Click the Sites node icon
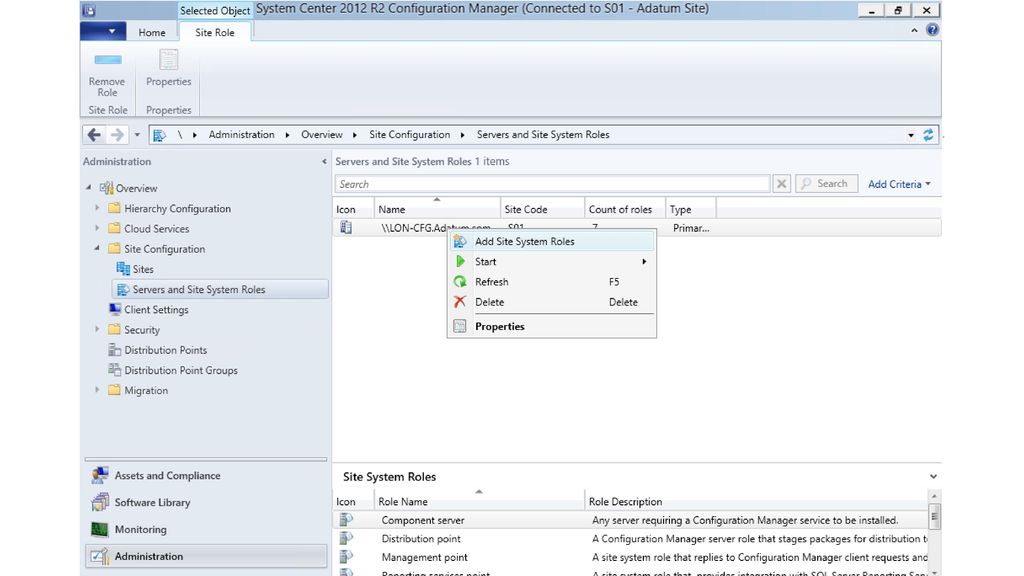Screen dimensions: 1024x576 (x=123, y=268)
